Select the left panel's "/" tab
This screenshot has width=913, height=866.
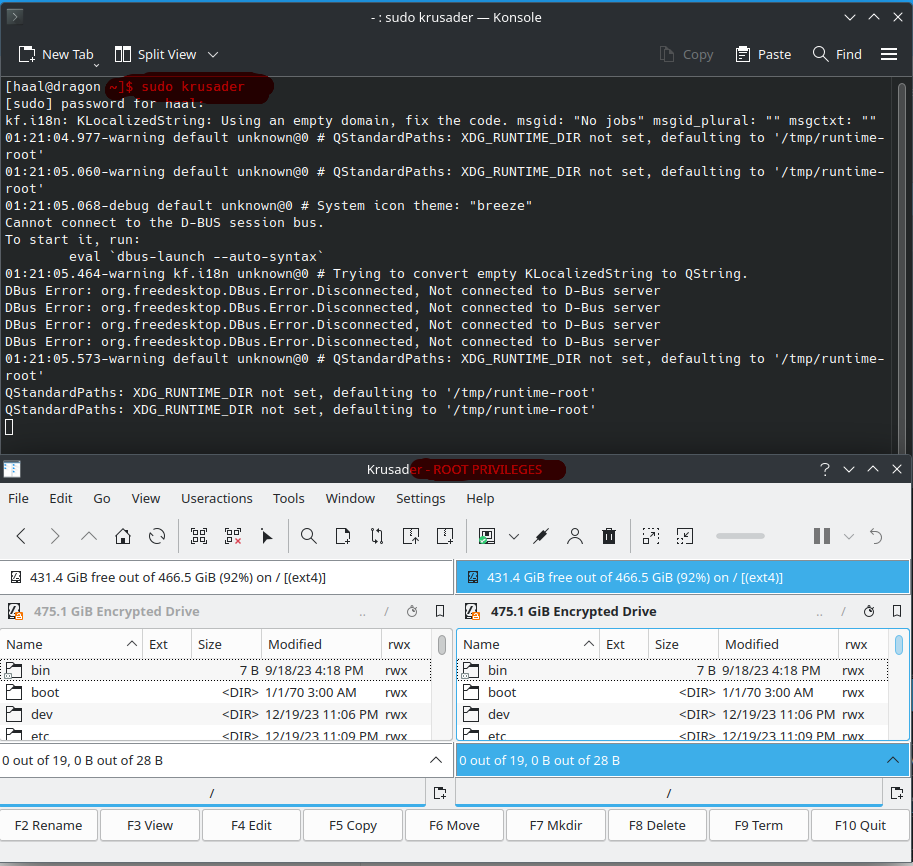[x=212, y=793]
